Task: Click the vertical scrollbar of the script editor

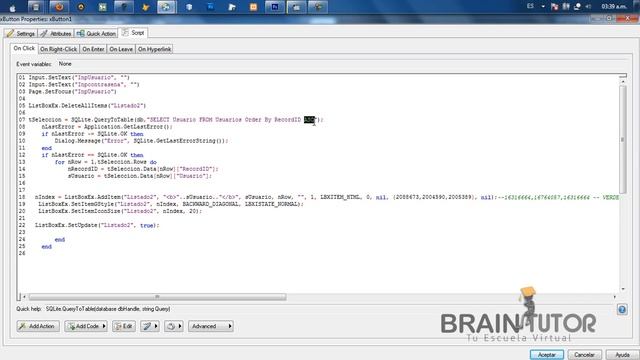Action: pos(622,139)
